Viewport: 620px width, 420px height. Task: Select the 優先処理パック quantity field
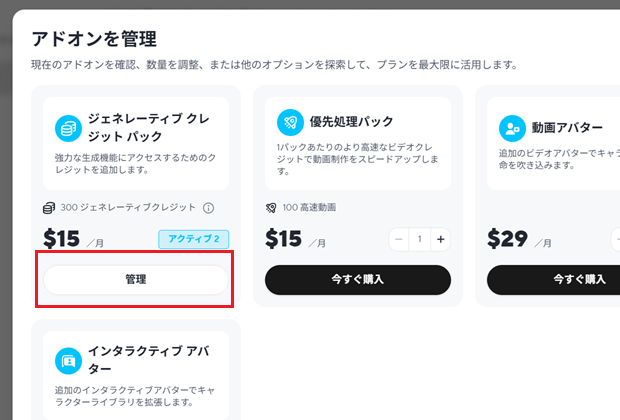coord(420,239)
